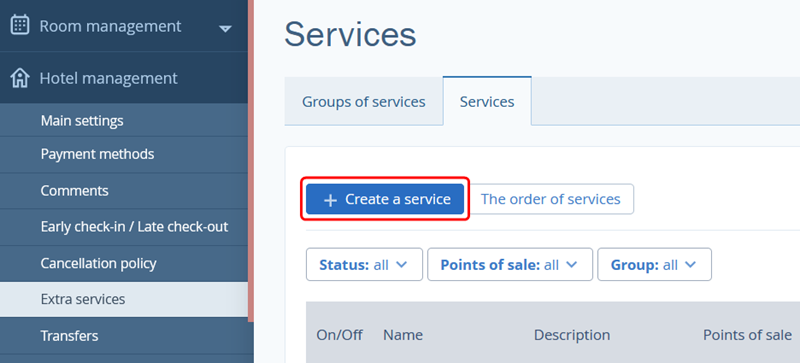Click the Name column header
This screenshot has height=363, width=800.
tap(403, 335)
